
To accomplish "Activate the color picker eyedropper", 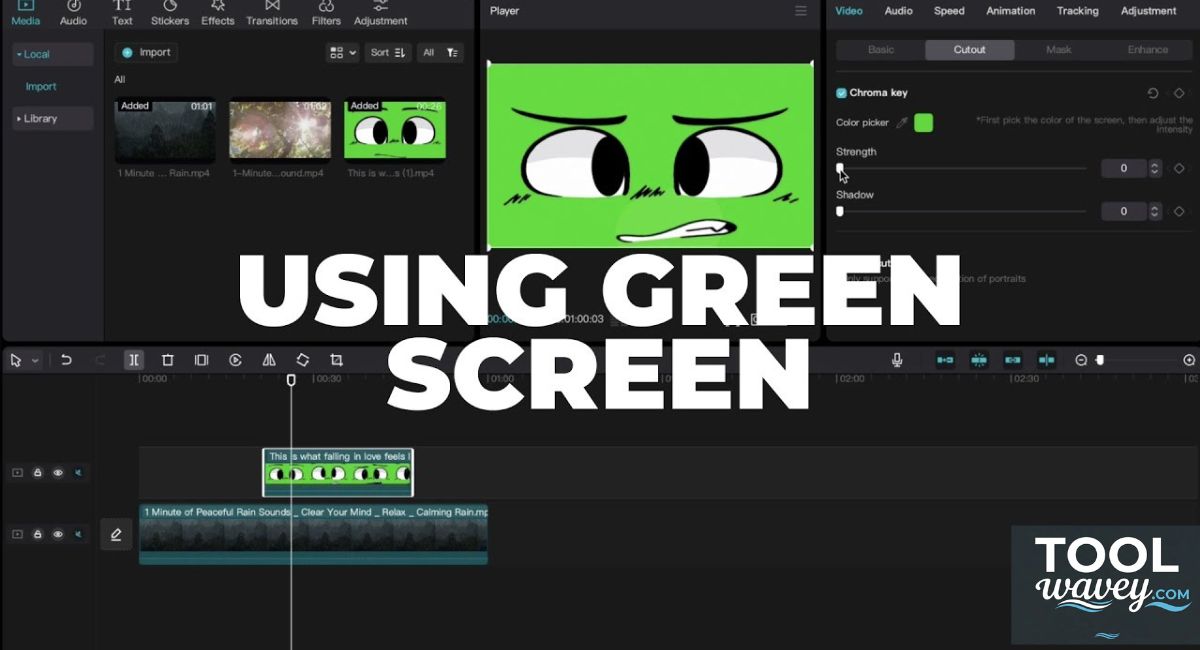I will (x=901, y=123).
